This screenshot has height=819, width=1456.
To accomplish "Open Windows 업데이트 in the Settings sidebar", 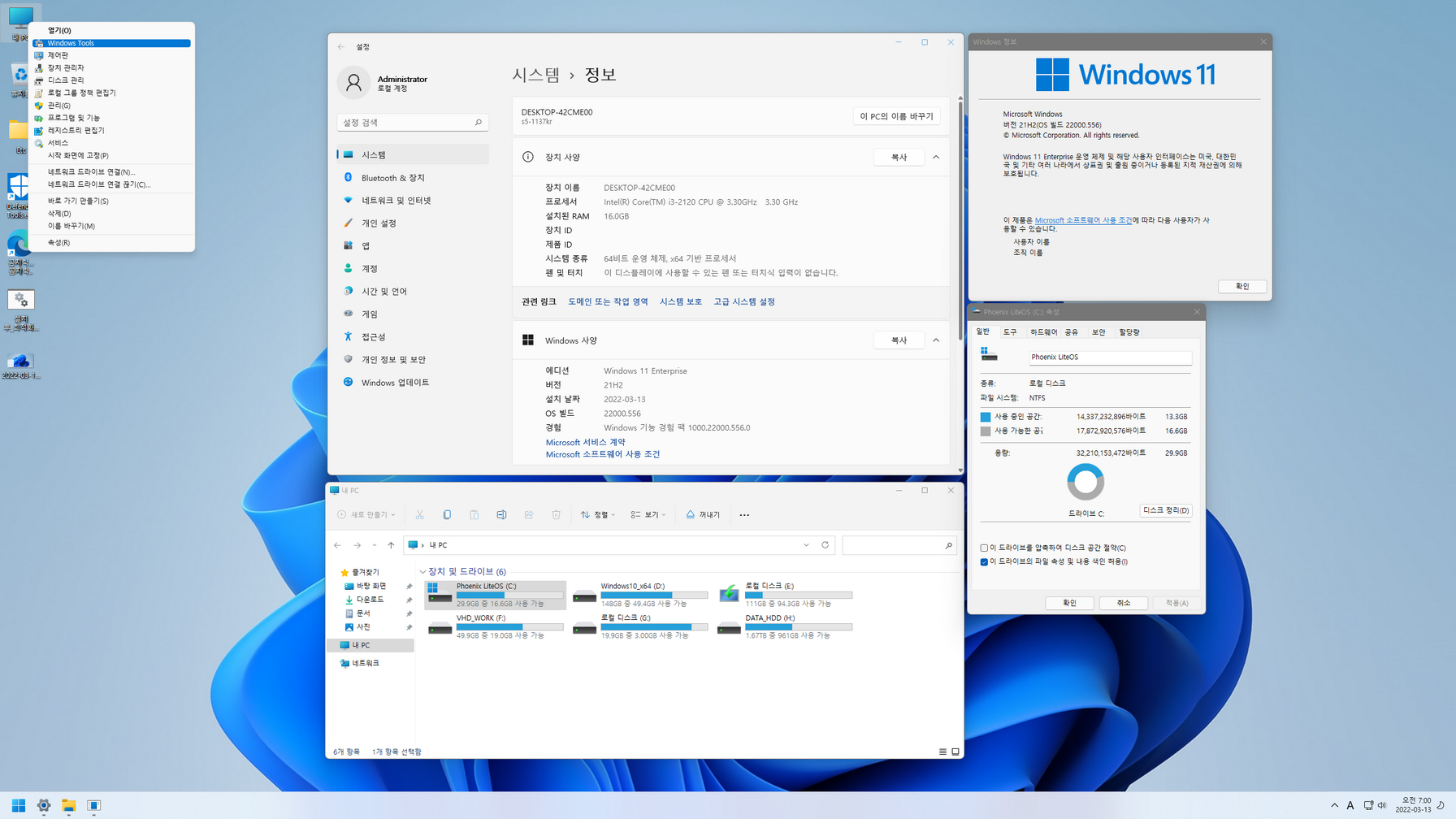I will point(413,382).
